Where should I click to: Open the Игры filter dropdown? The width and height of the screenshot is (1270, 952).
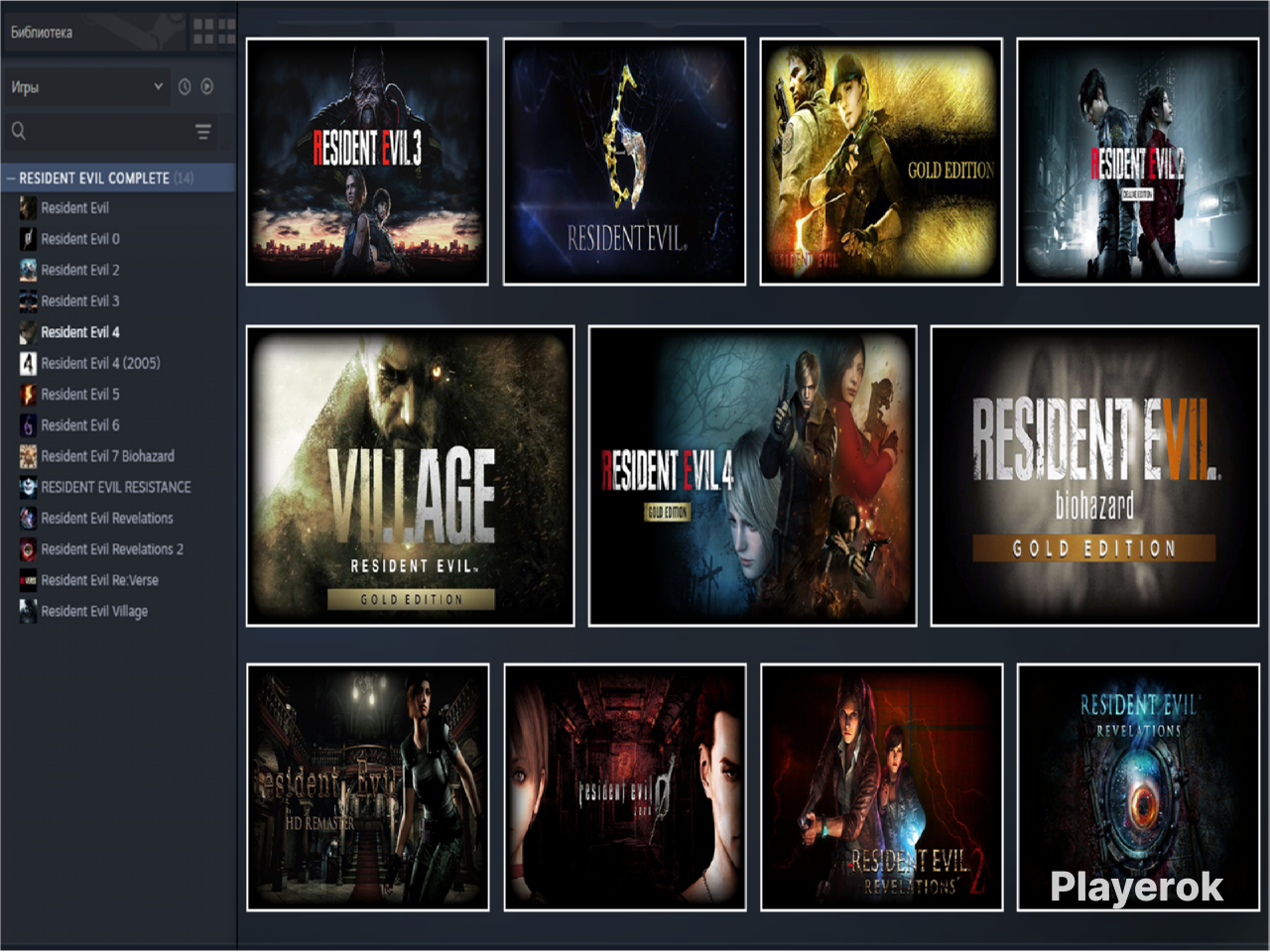pyautogui.click(x=87, y=87)
